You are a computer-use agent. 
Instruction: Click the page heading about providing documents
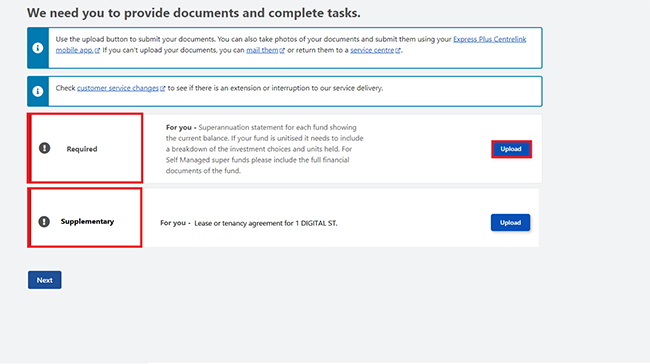point(194,13)
